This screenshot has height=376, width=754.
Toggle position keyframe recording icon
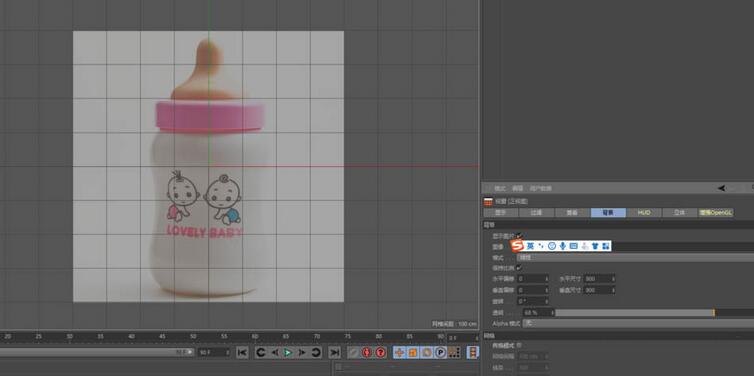(x=399, y=352)
